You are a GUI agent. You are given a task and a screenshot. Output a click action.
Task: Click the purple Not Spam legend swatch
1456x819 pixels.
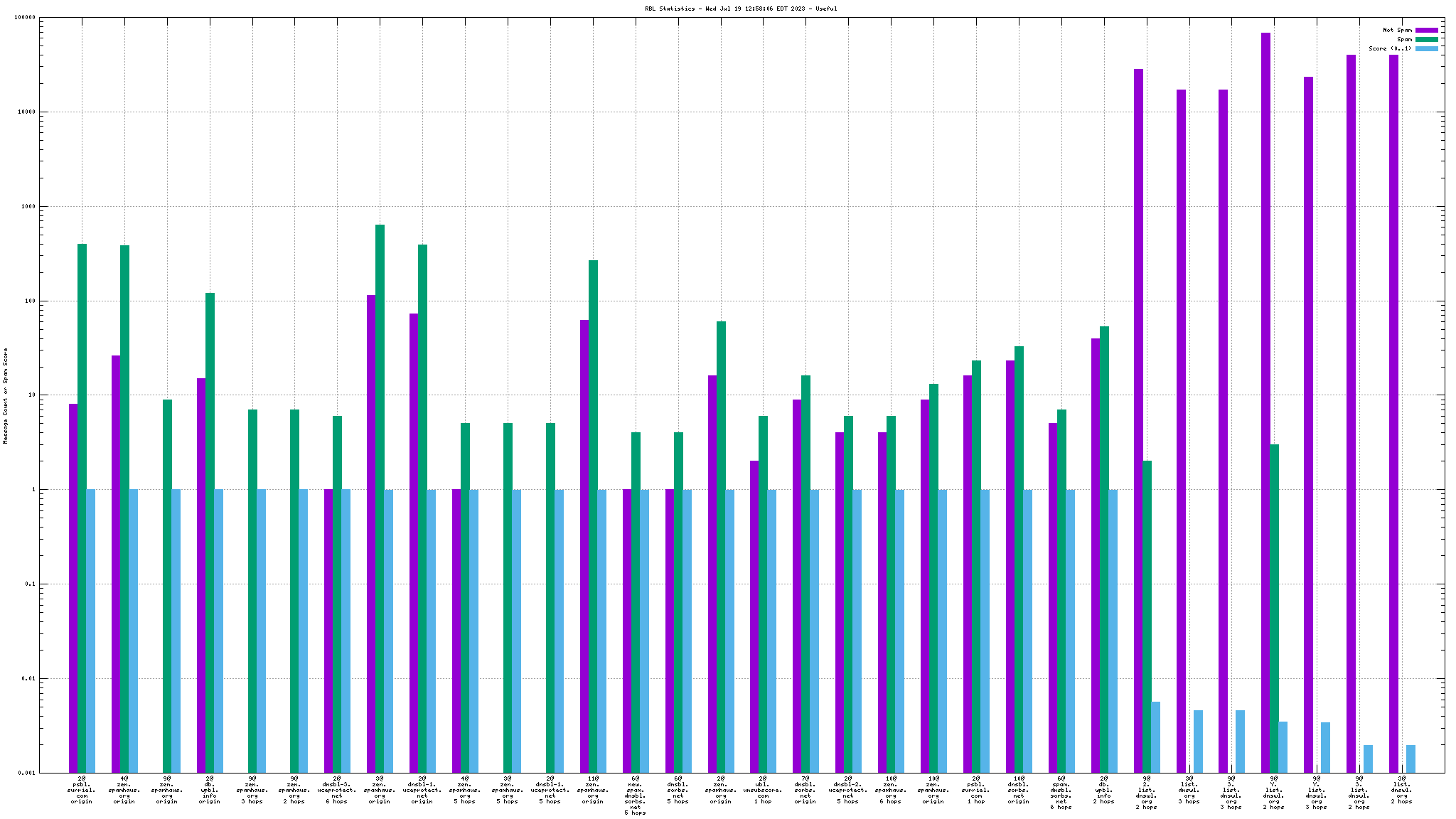[1426, 30]
